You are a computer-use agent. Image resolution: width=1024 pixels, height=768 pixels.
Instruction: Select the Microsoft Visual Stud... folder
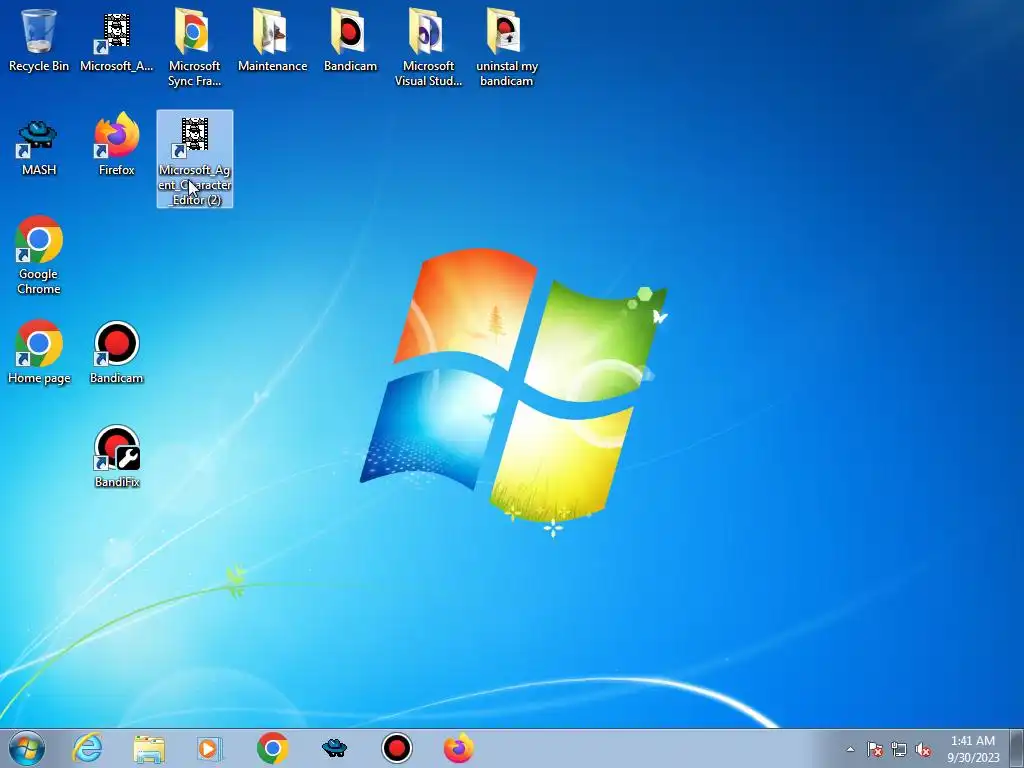[428, 47]
